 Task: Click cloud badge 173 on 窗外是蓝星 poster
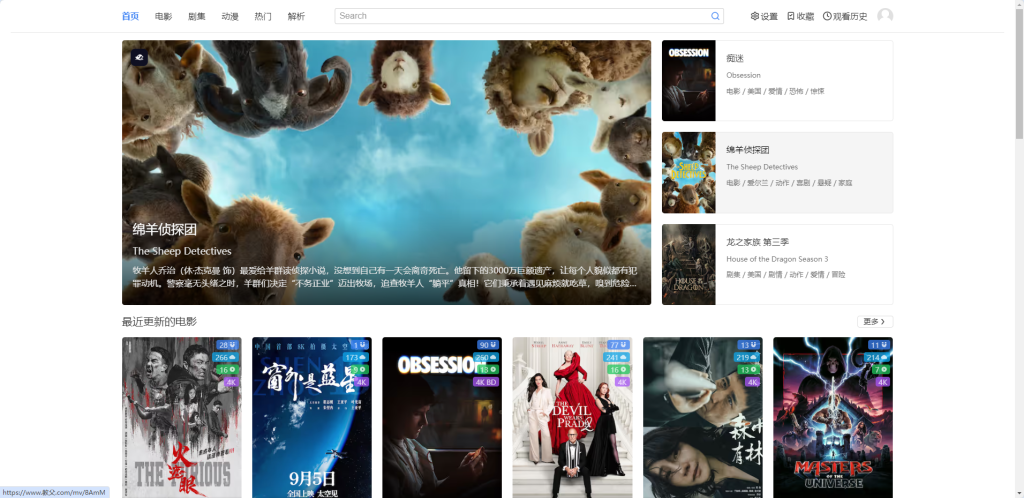coord(356,358)
